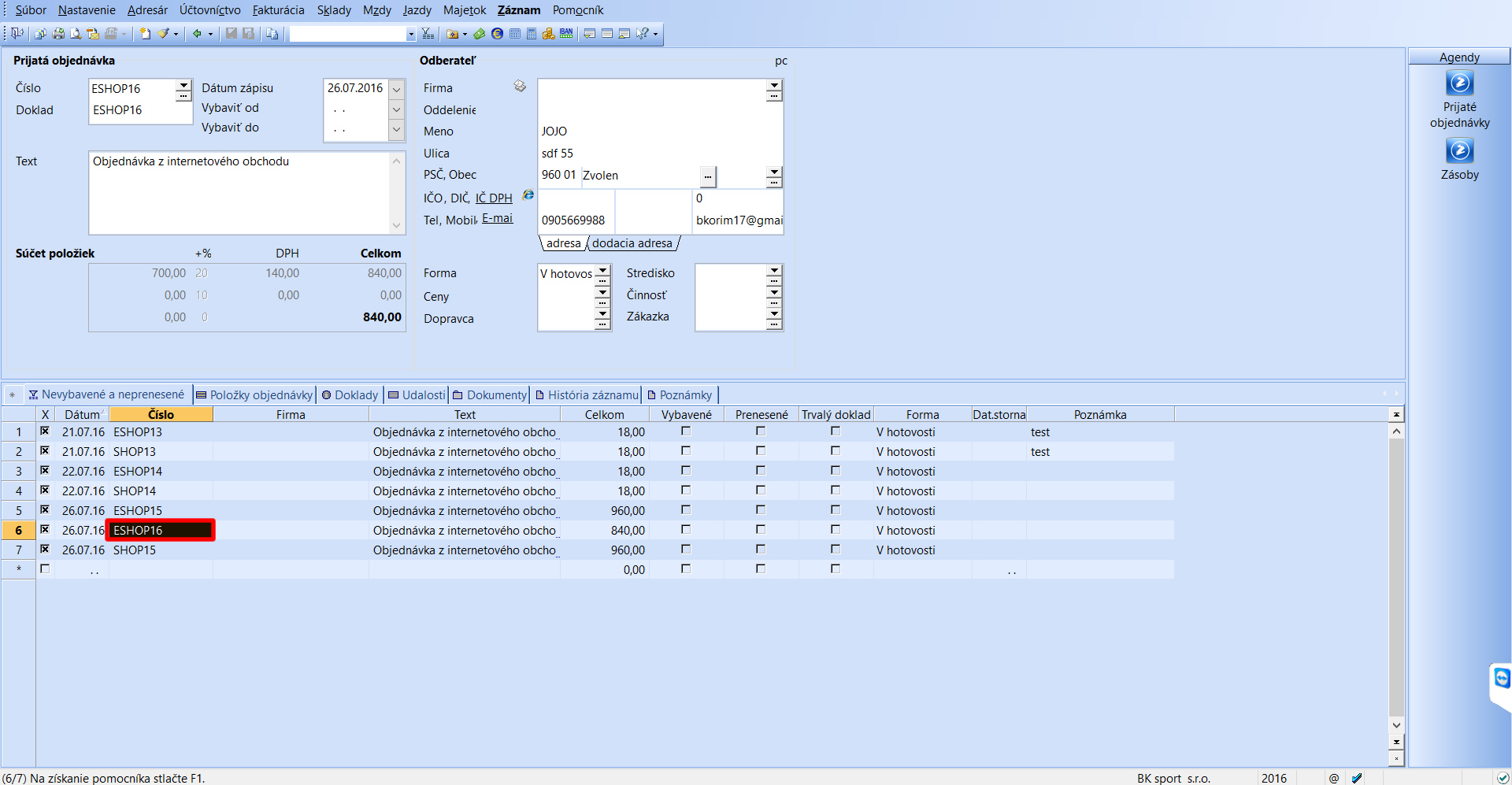Click the filter funnel icon
Image resolution: width=1512 pixels, height=785 pixels.
point(428,34)
